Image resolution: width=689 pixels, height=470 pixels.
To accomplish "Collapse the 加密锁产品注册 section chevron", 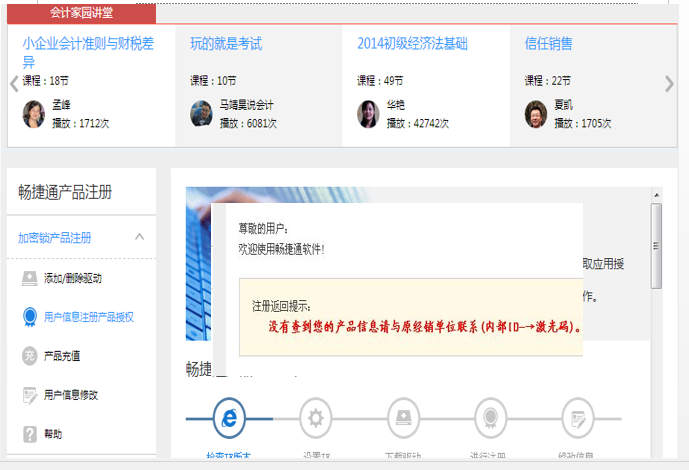I will click(139, 237).
